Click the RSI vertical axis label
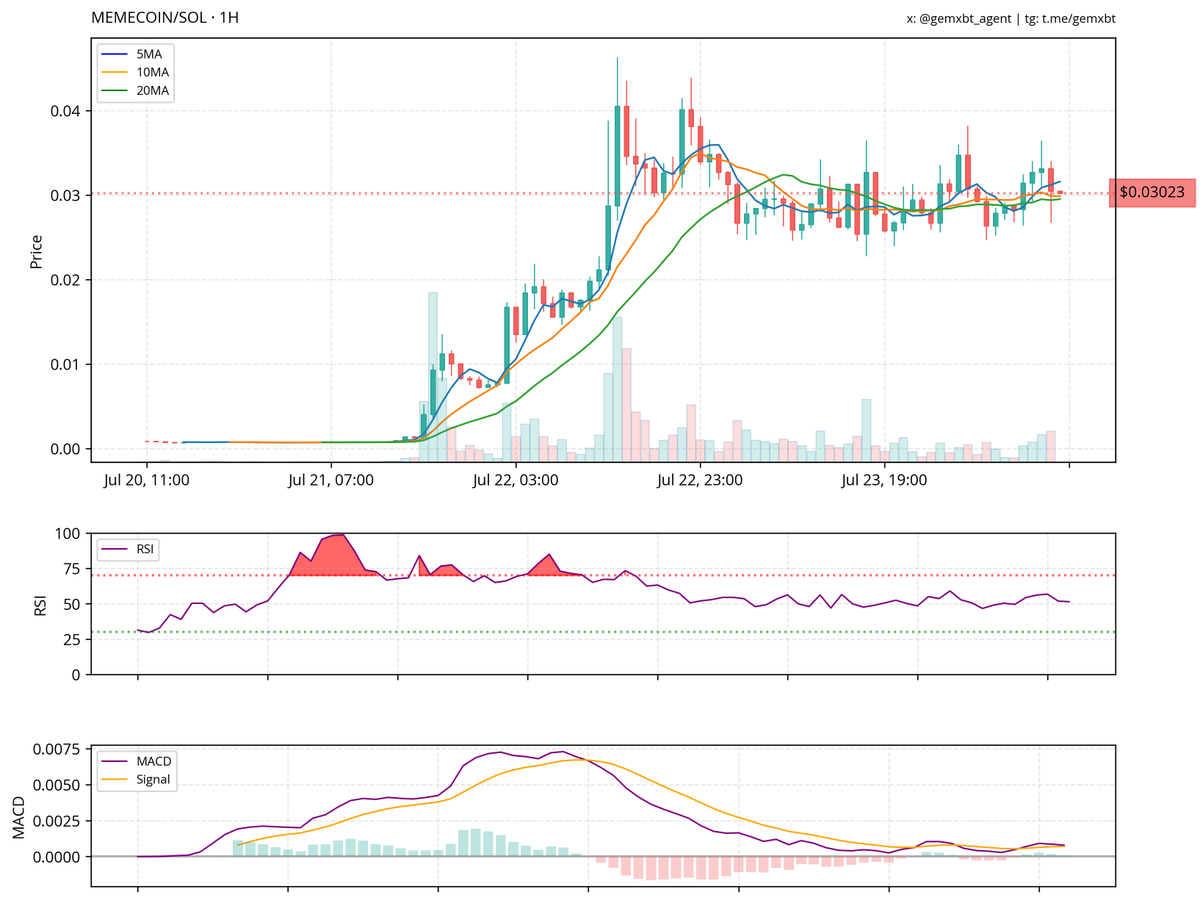Screen dimensions: 1200x903 point(41,604)
